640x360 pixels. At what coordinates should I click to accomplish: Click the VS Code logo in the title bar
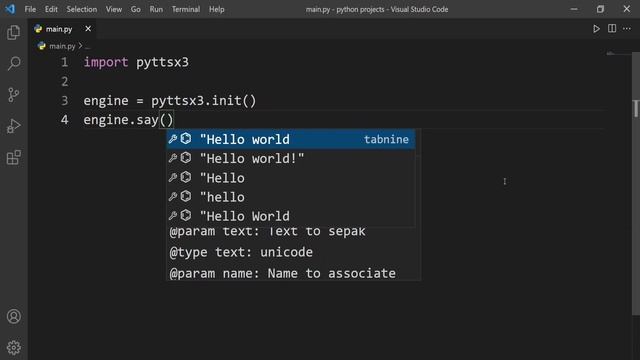pyautogui.click(x=10, y=9)
